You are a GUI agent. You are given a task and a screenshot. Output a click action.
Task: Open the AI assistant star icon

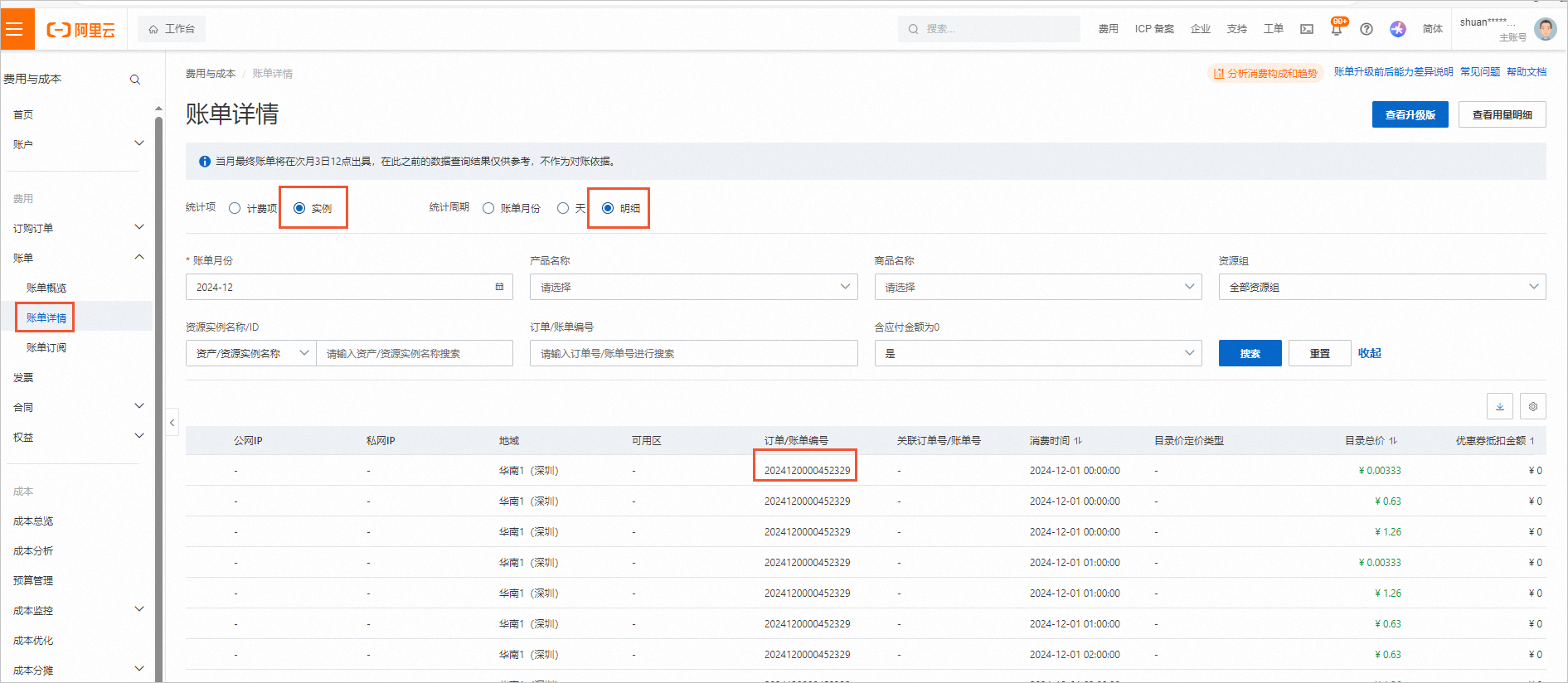click(x=1398, y=29)
